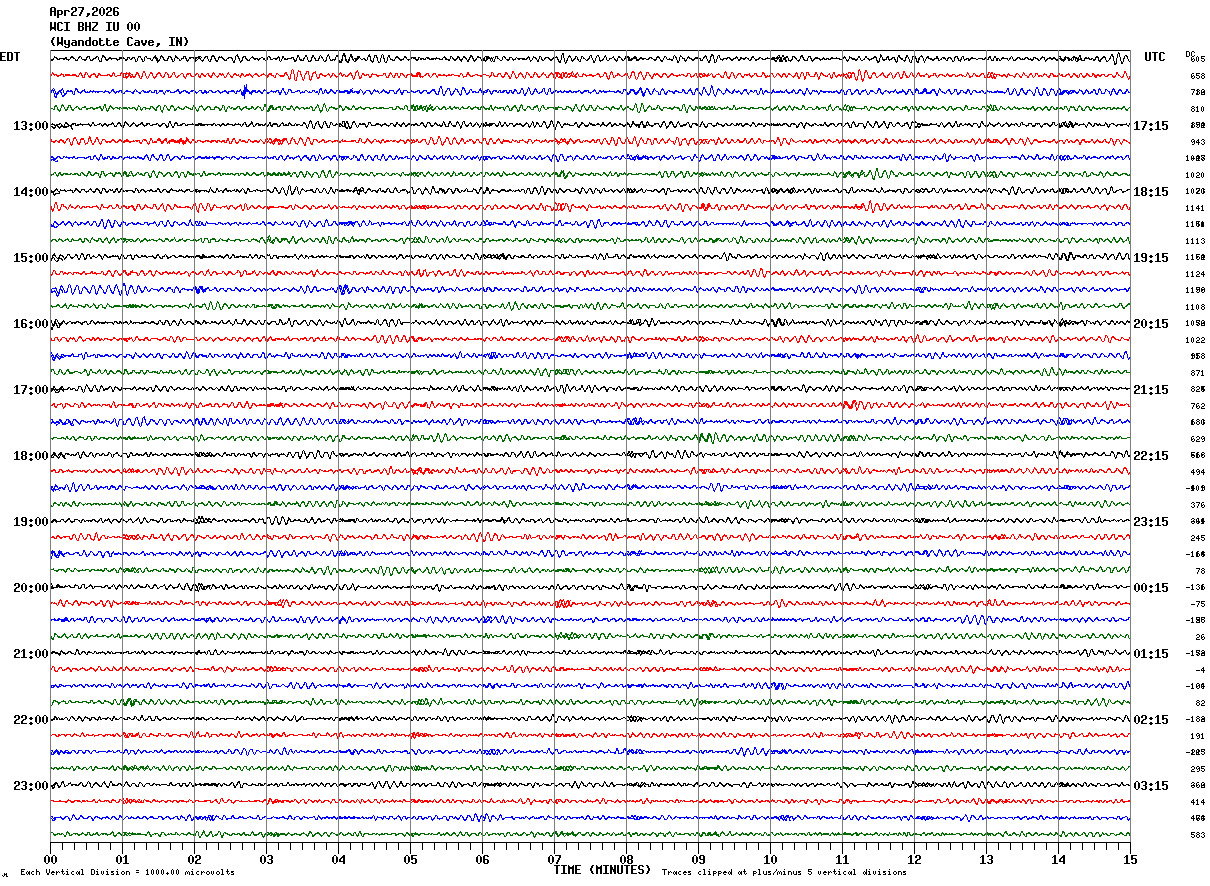The height and width of the screenshot is (886, 1210).
Task: Click DC offset value 943
Action: 1197,142
